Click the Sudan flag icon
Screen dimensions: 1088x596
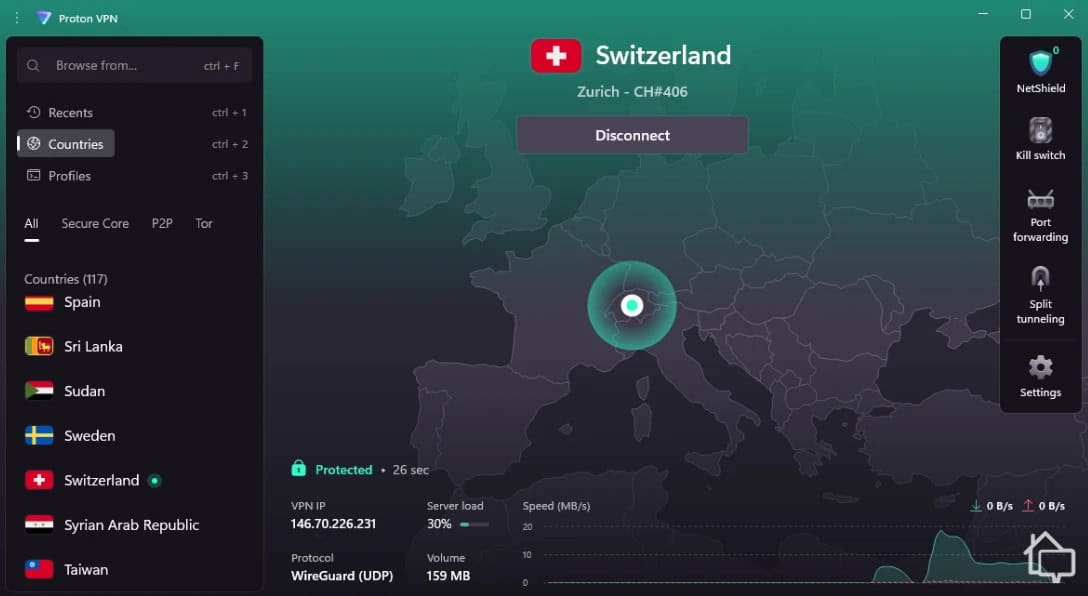pyautogui.click(x=39, y=391)
